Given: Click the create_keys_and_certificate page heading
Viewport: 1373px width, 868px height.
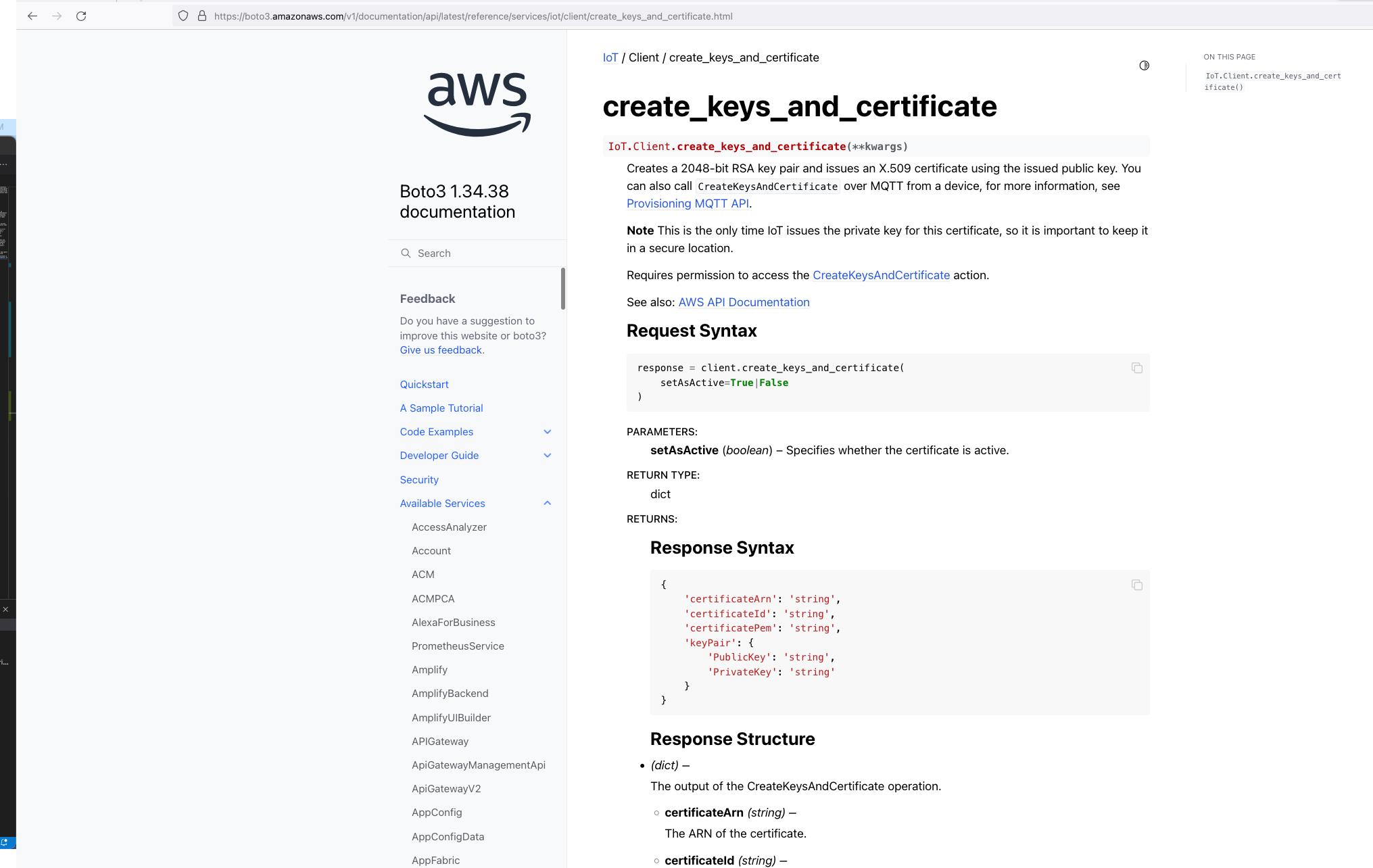Looking at the screenshot, I should click(x=800, y=106).
